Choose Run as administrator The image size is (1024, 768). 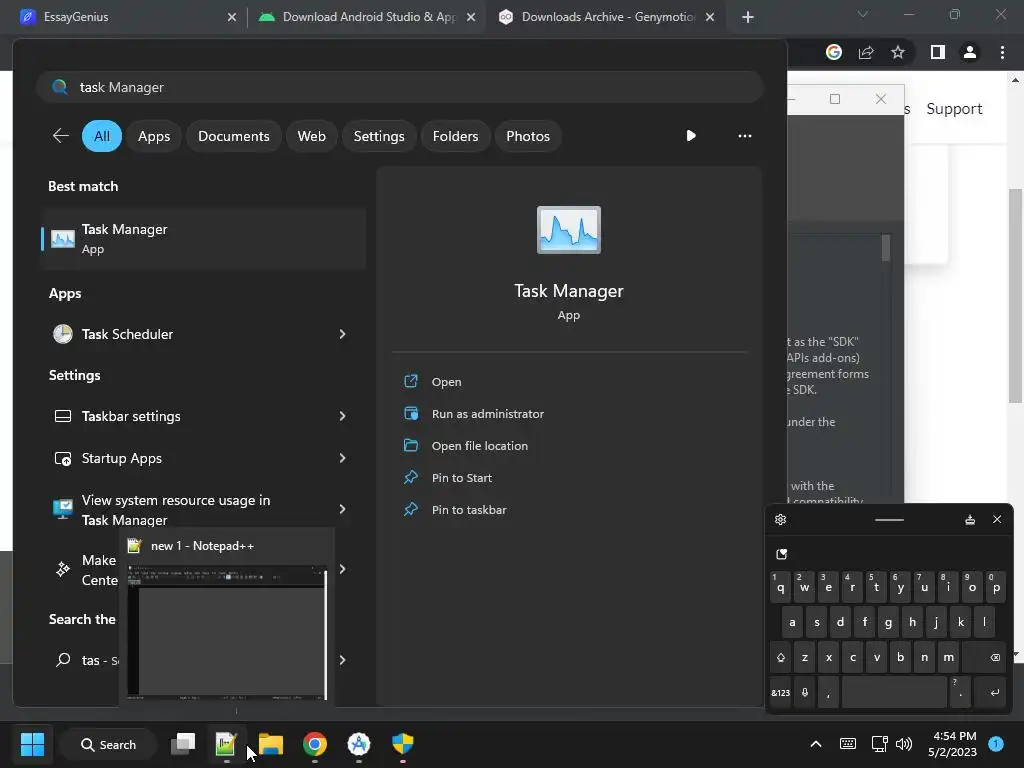click(487, 413)
